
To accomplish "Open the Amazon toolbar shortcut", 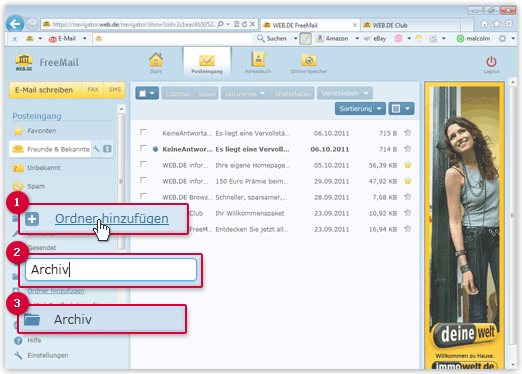I will pyautogui.click(x=332, y=39).
